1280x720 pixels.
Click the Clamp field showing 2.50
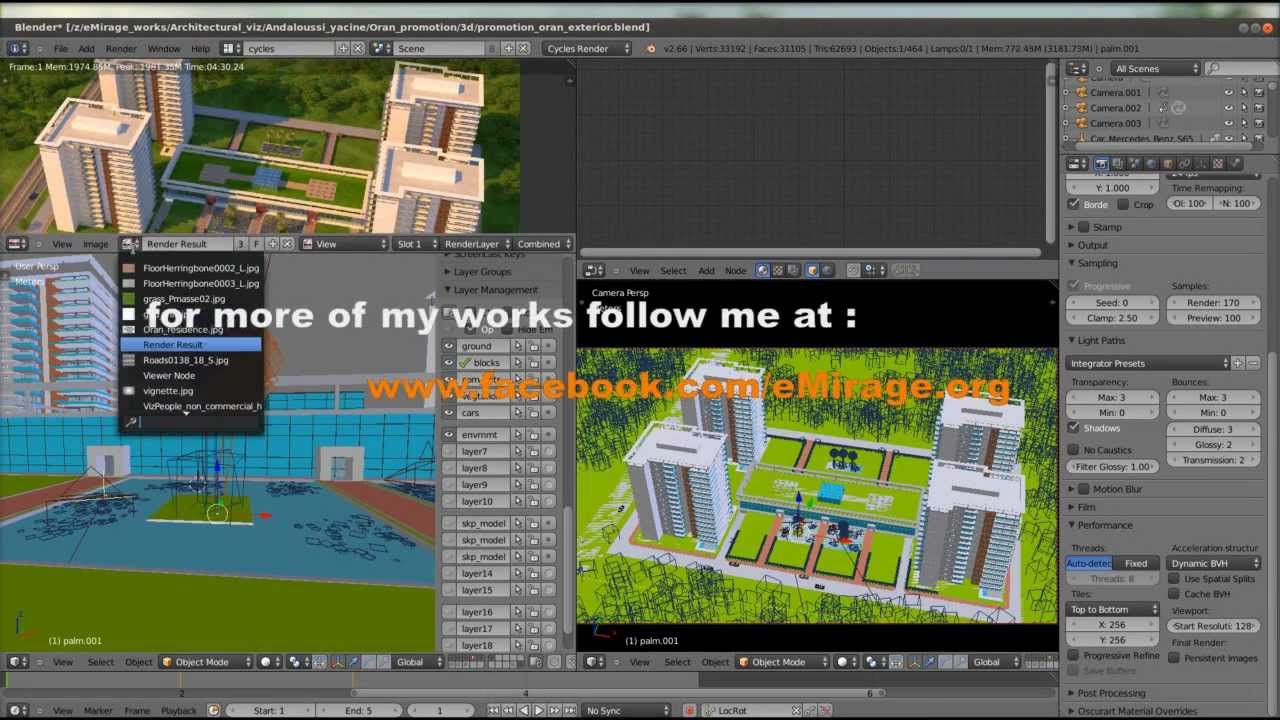1113,318
